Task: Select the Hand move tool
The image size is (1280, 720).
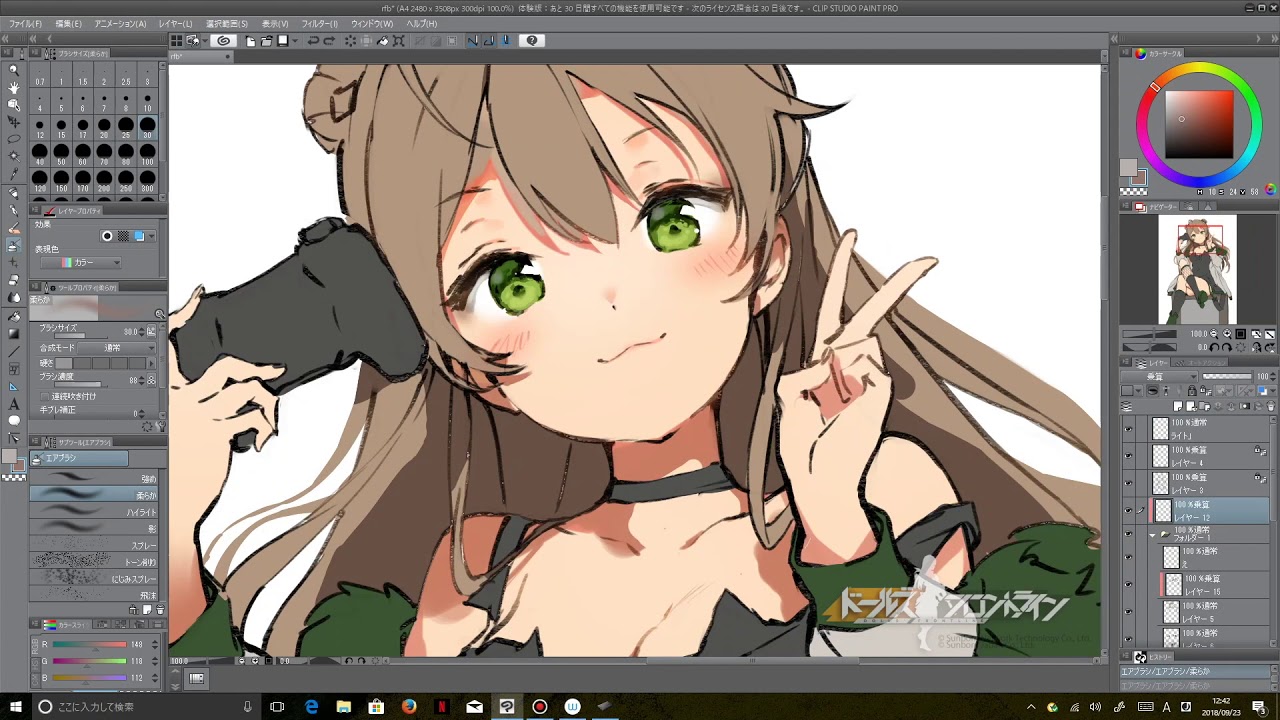Action: pyautogui.click(x=13, y=88)
